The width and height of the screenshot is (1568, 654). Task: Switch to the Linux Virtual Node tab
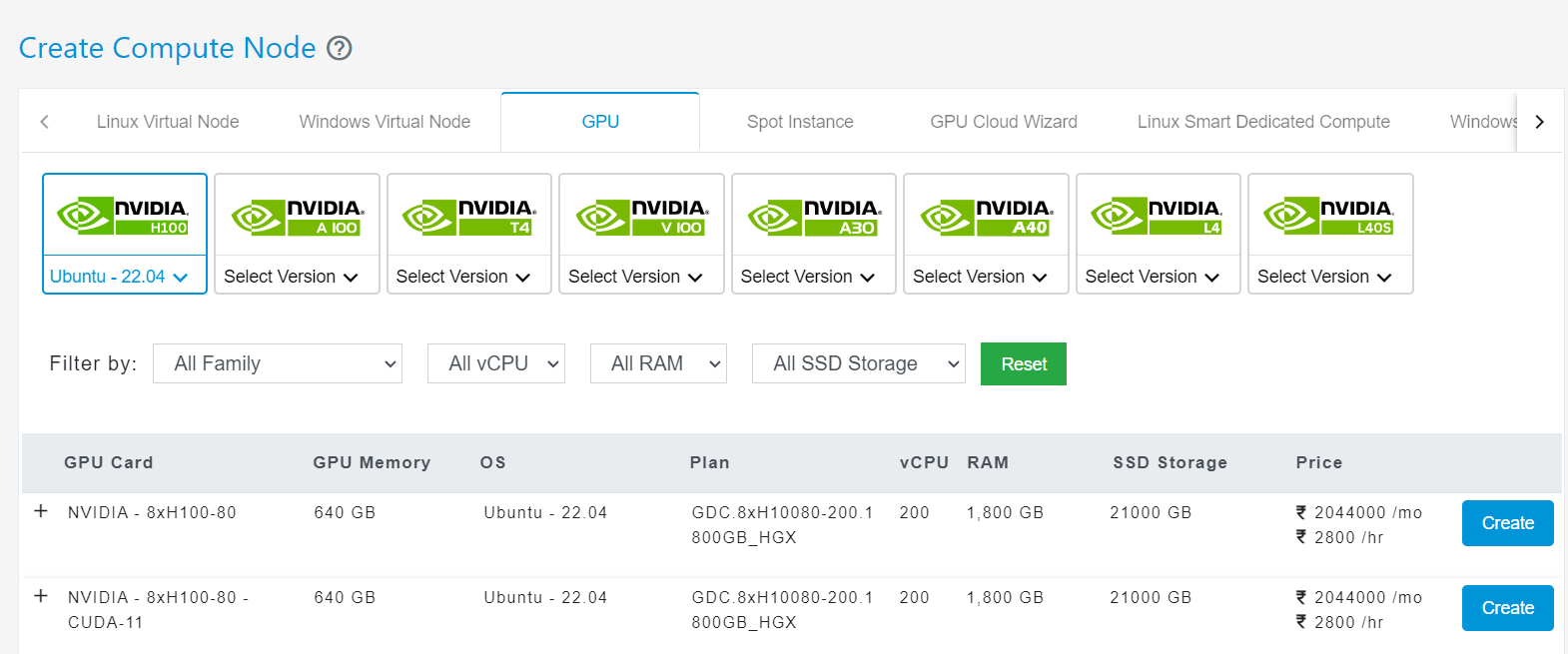tap(168, 122)
